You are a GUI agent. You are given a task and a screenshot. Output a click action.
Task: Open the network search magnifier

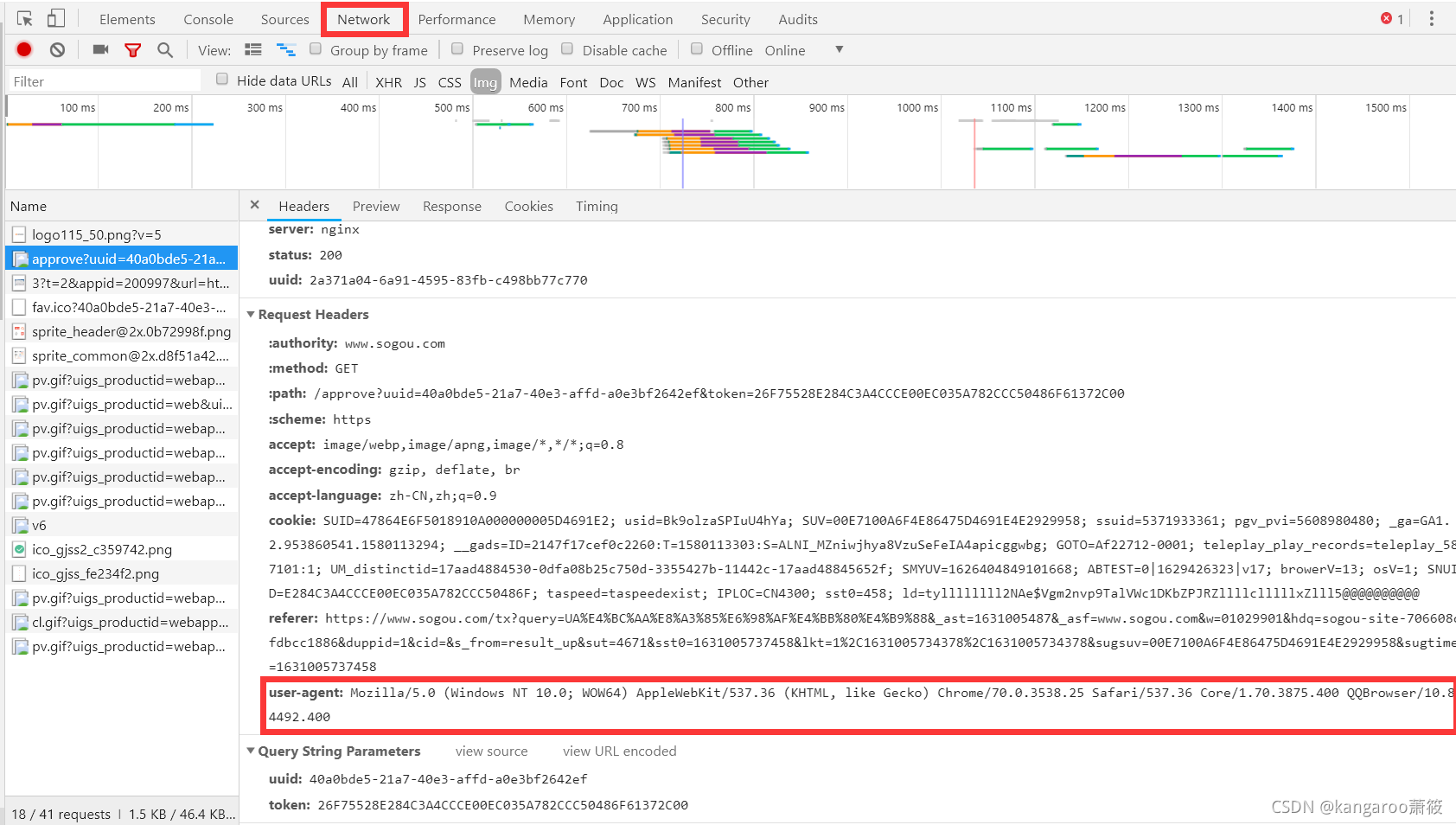click(165, 50)
